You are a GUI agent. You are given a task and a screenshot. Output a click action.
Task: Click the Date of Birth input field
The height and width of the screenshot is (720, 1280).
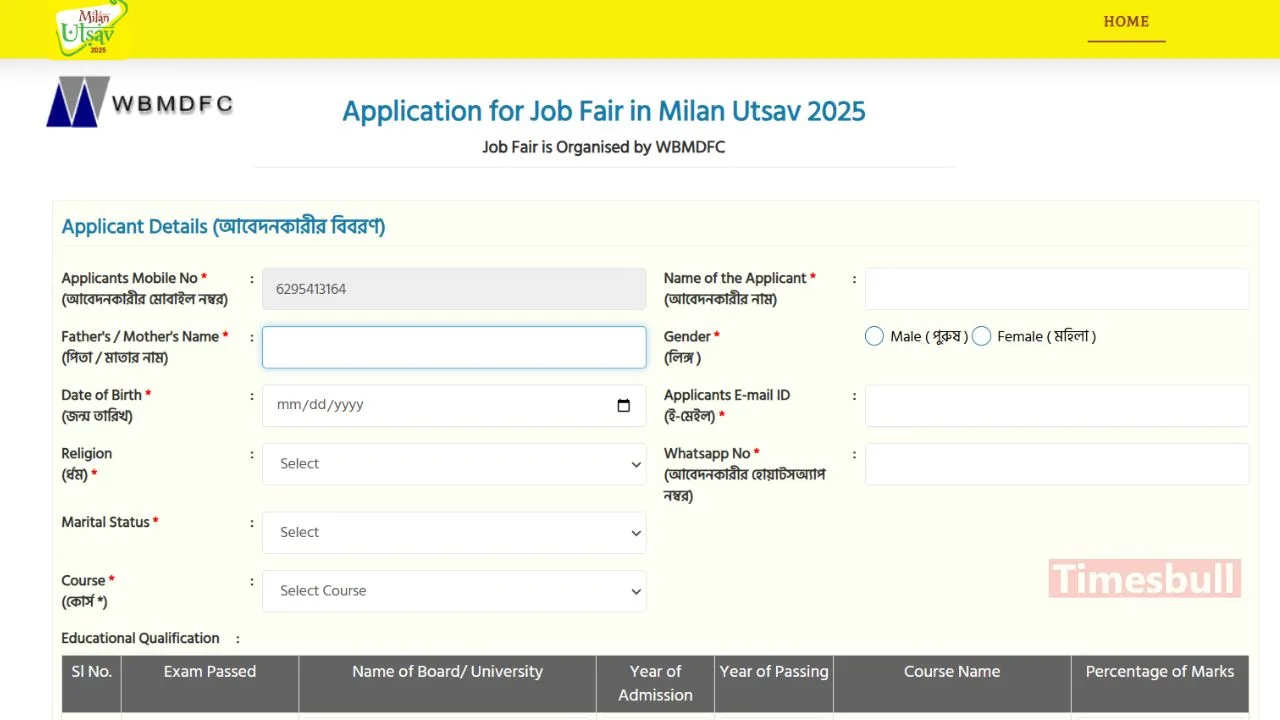pyautogui.click(x=454, y=405)
